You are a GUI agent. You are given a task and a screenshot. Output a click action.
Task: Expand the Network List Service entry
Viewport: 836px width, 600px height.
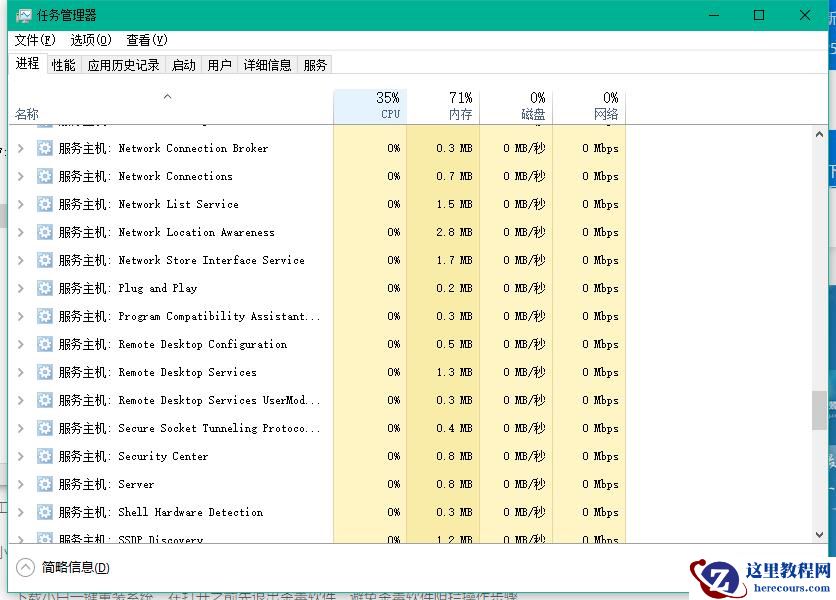tap(20, 204)
